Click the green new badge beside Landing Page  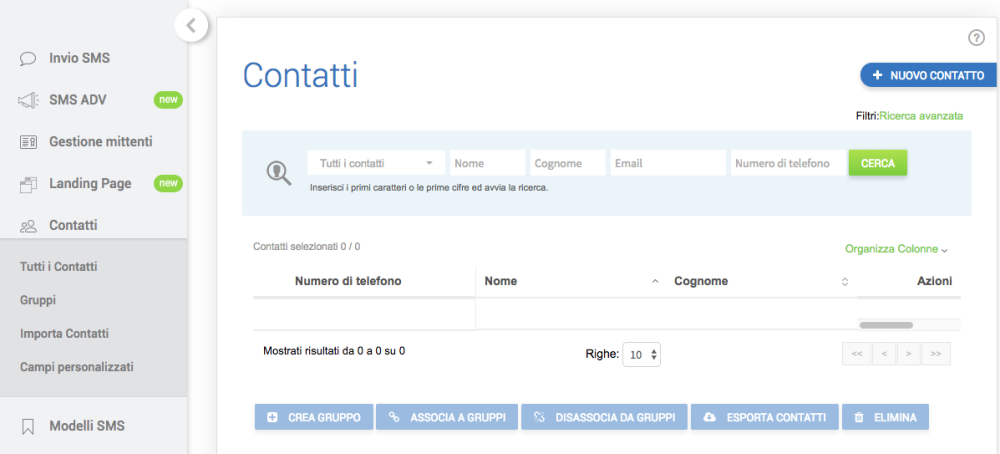[x=168, y=184]
